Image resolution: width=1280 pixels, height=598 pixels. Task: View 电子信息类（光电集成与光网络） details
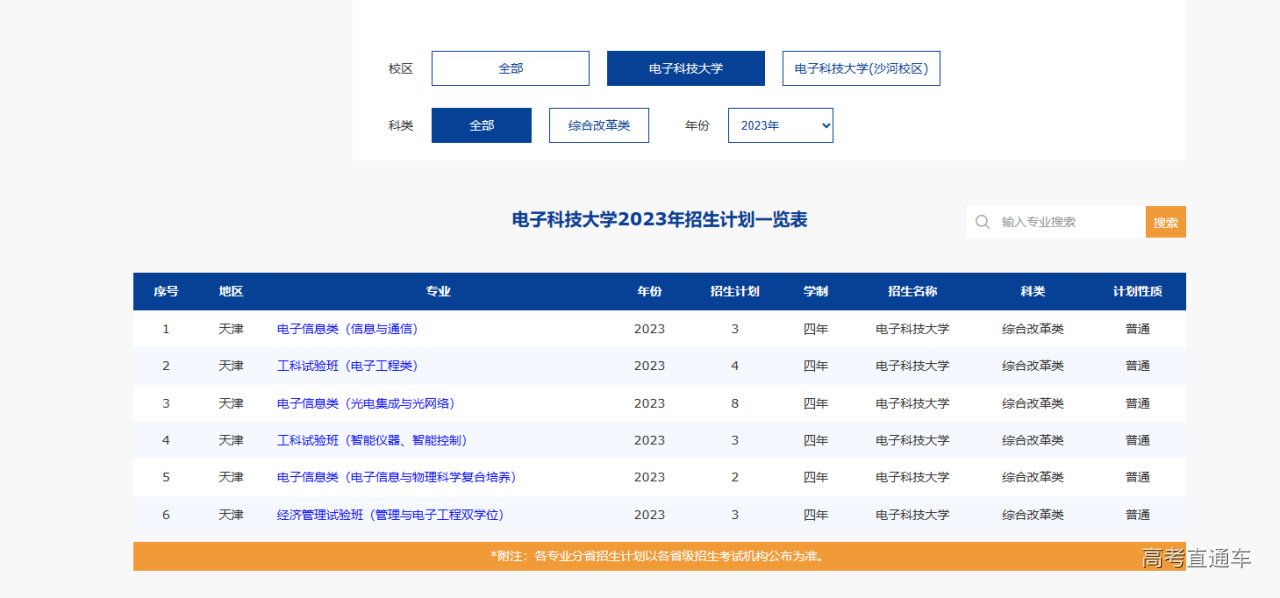pos(366,403)
